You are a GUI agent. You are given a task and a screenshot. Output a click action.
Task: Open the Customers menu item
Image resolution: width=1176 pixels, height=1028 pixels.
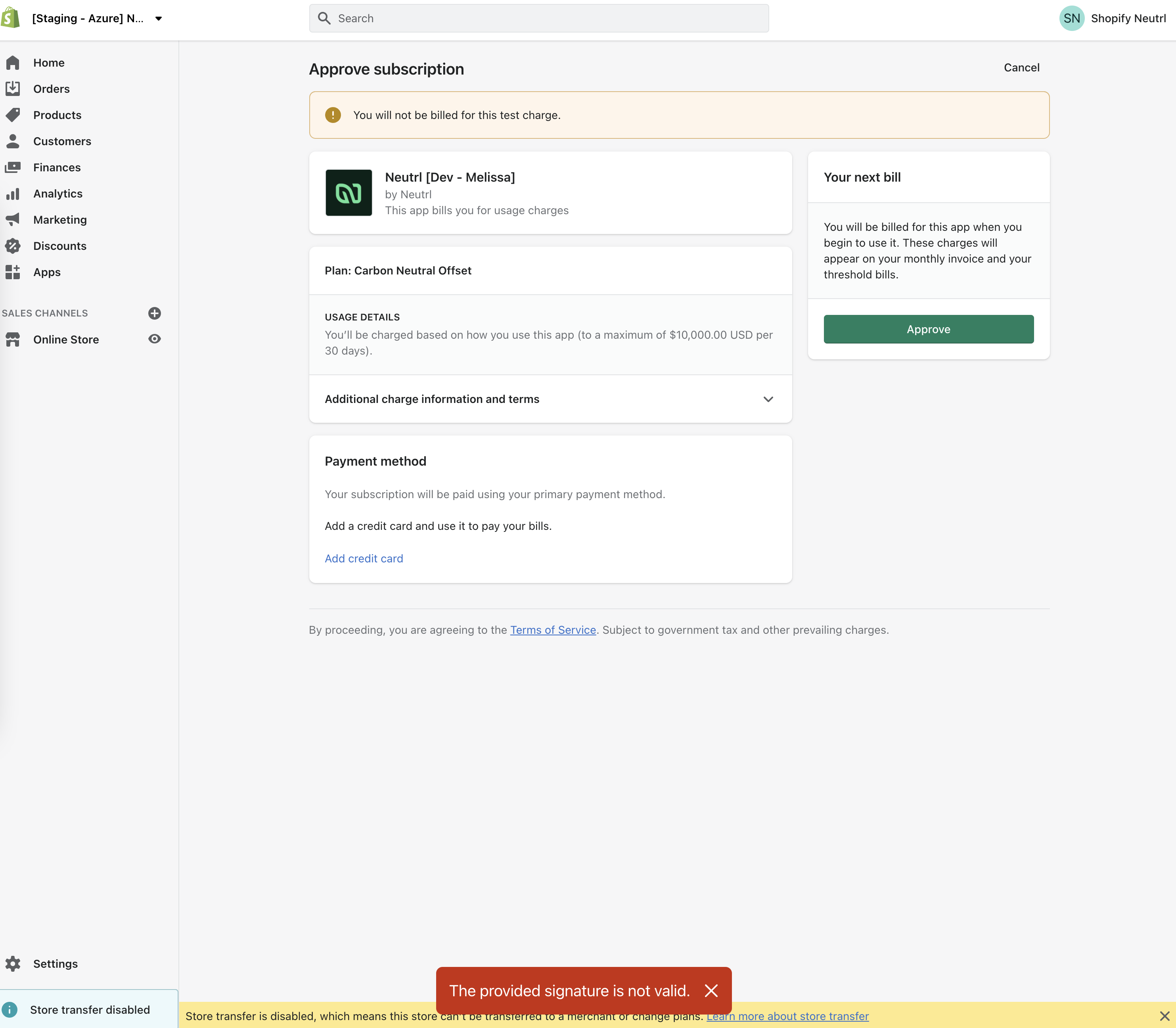pos(62,141)
